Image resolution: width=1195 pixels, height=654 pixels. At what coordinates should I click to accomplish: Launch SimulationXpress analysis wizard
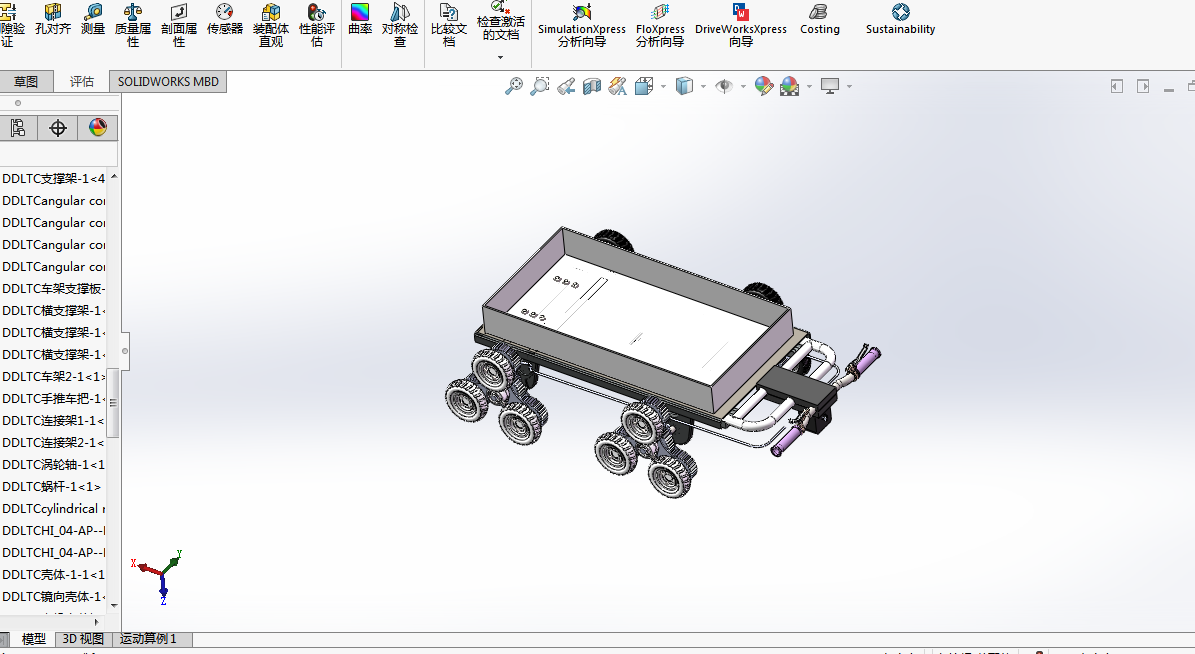click(581, 25)
